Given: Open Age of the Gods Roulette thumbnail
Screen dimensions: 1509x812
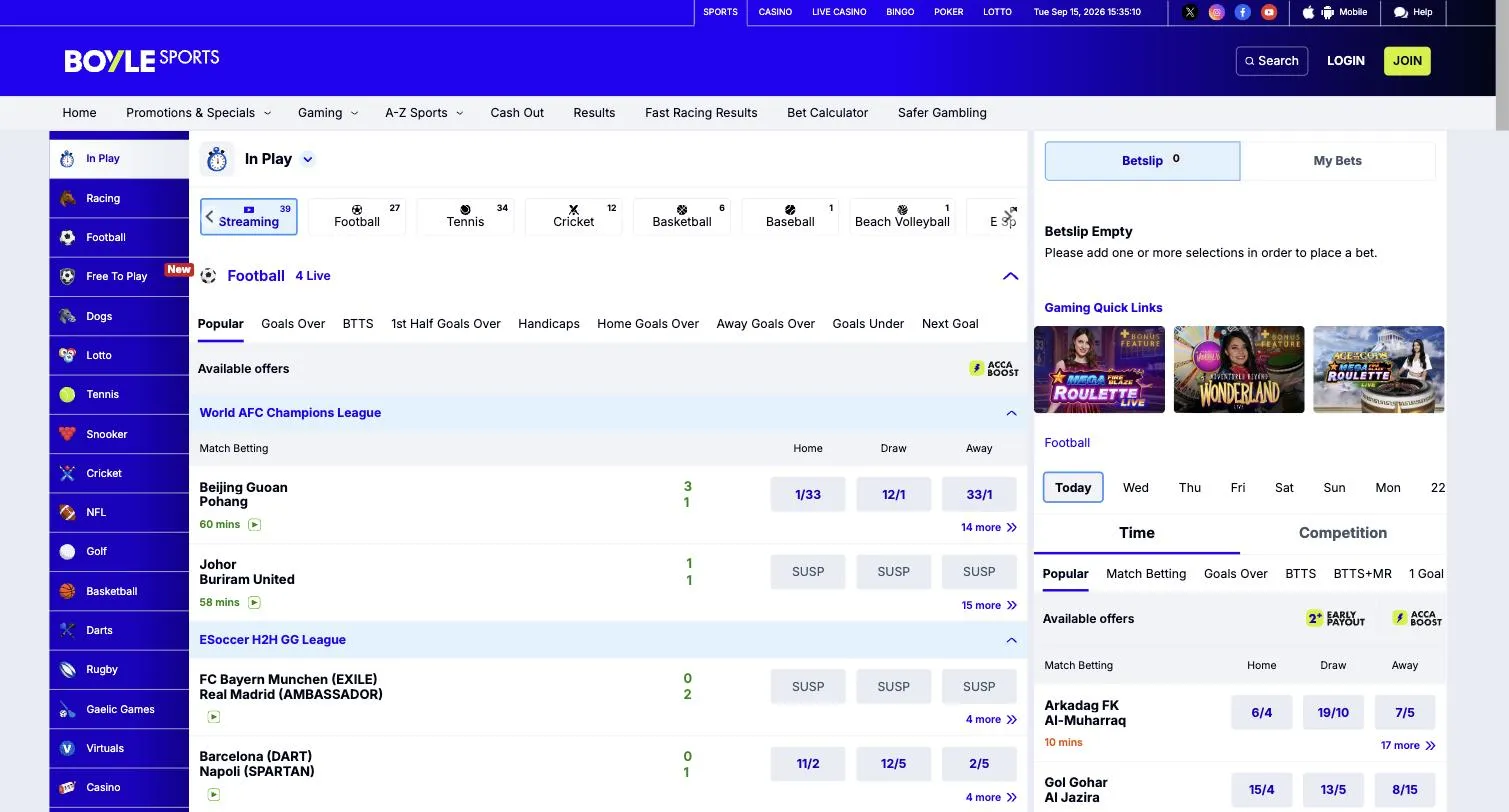Looking at the screenshot, I should [x=1379, y=369].
